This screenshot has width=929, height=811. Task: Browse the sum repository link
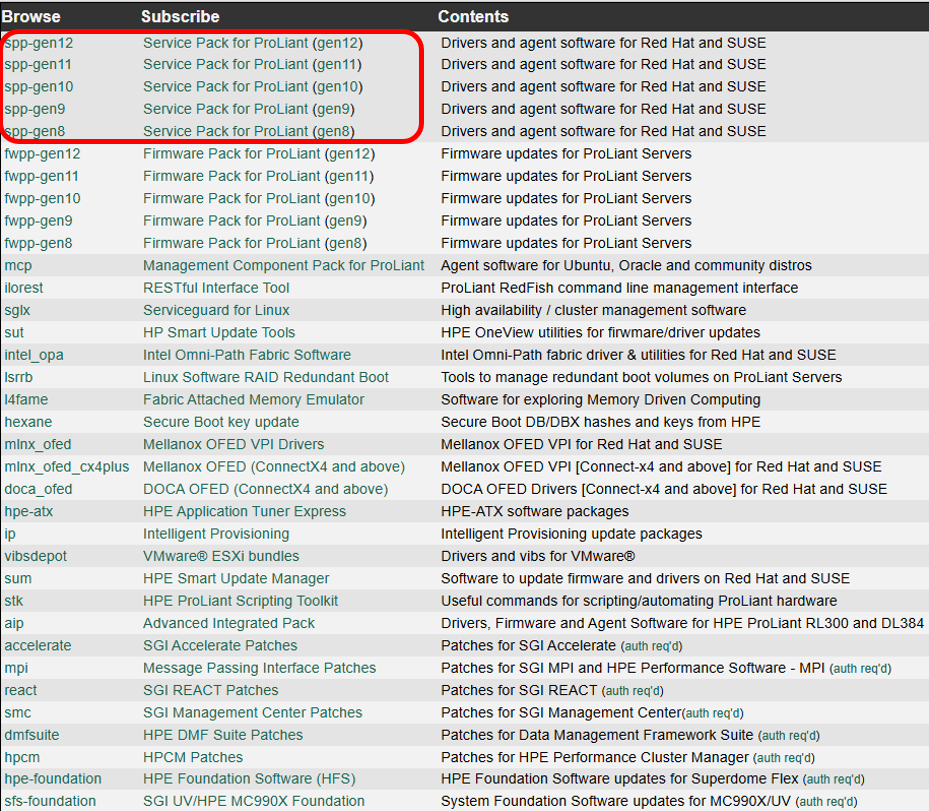point(18,579)
